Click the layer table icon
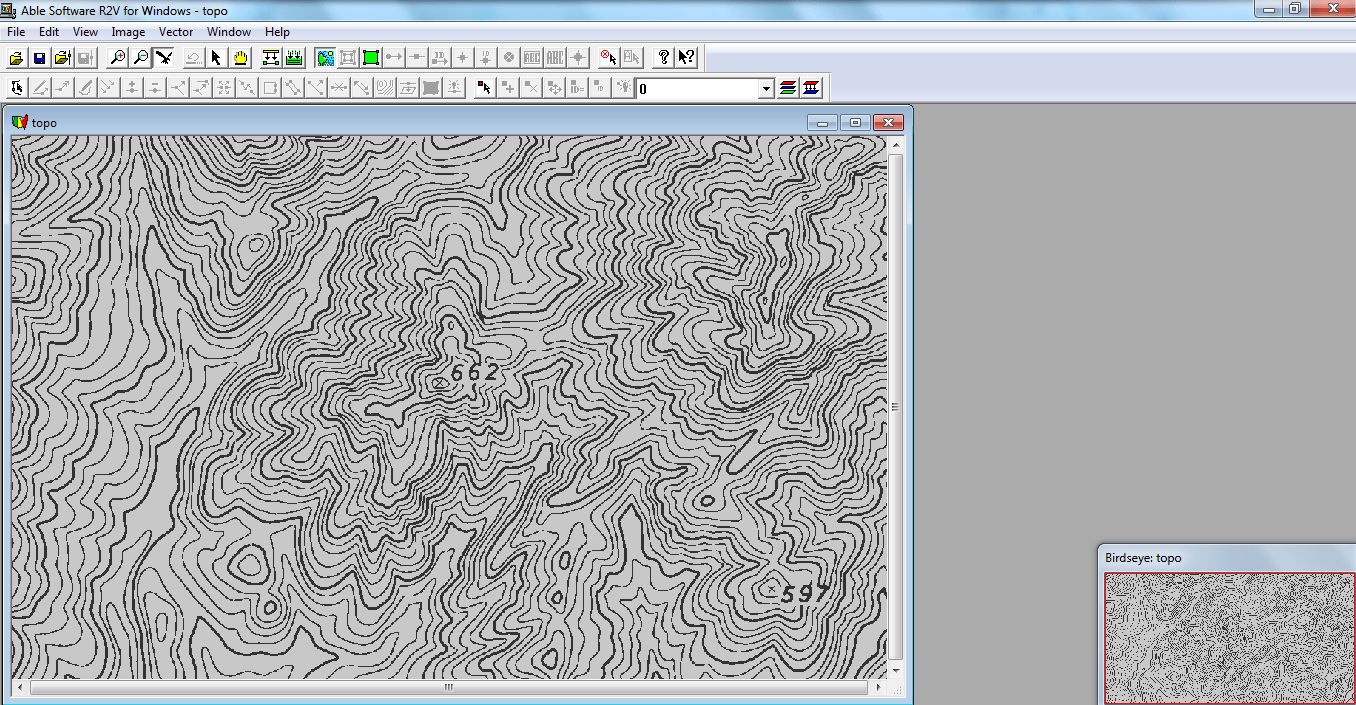Image resolution: width=1356 pixels, height=705 pixels. tap(811, 88)
